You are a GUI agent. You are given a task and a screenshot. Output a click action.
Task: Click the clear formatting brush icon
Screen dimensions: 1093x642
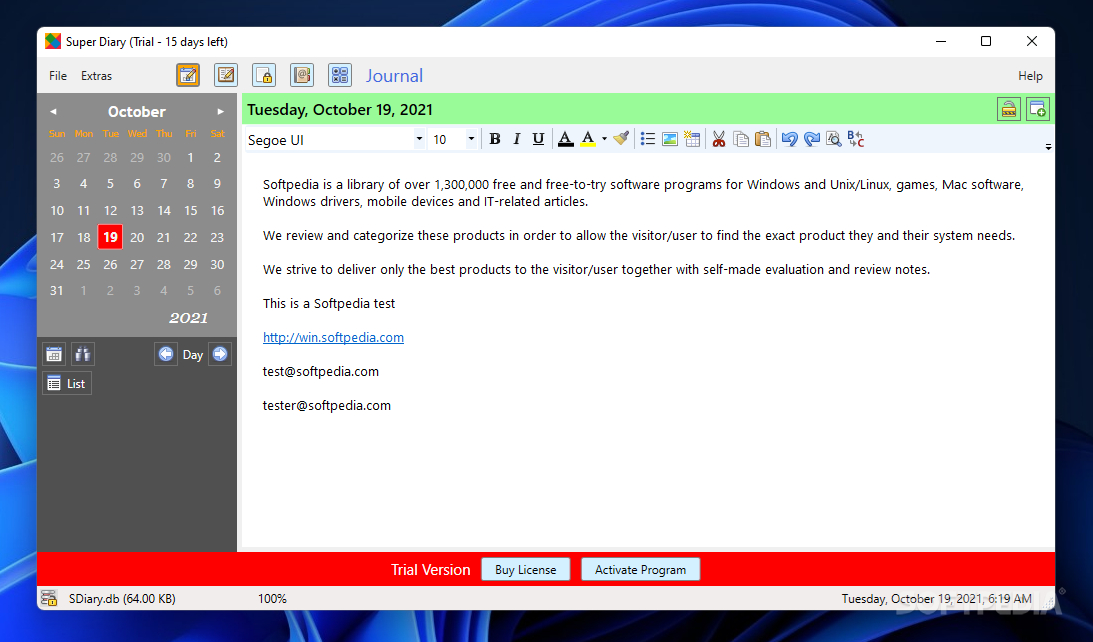click(x=621, y=139)
